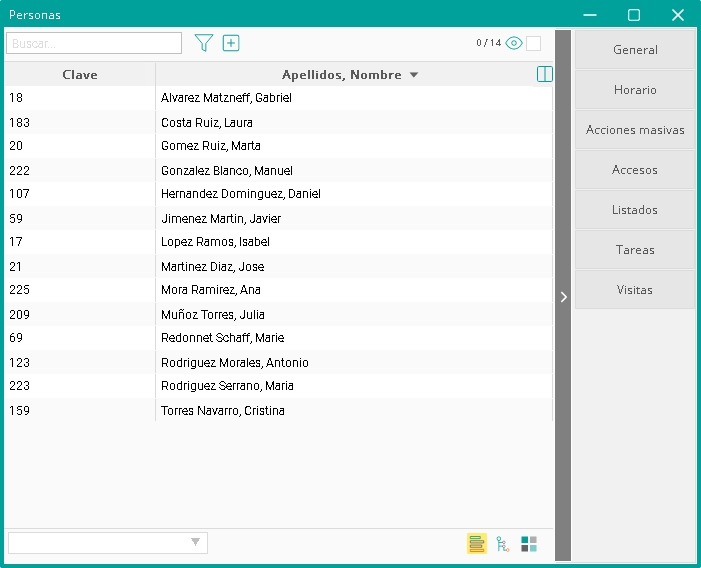Screen dimensions: 701x568
Task: Select row Mora Ramirez, Ana
Action: [x=279, y=290]
